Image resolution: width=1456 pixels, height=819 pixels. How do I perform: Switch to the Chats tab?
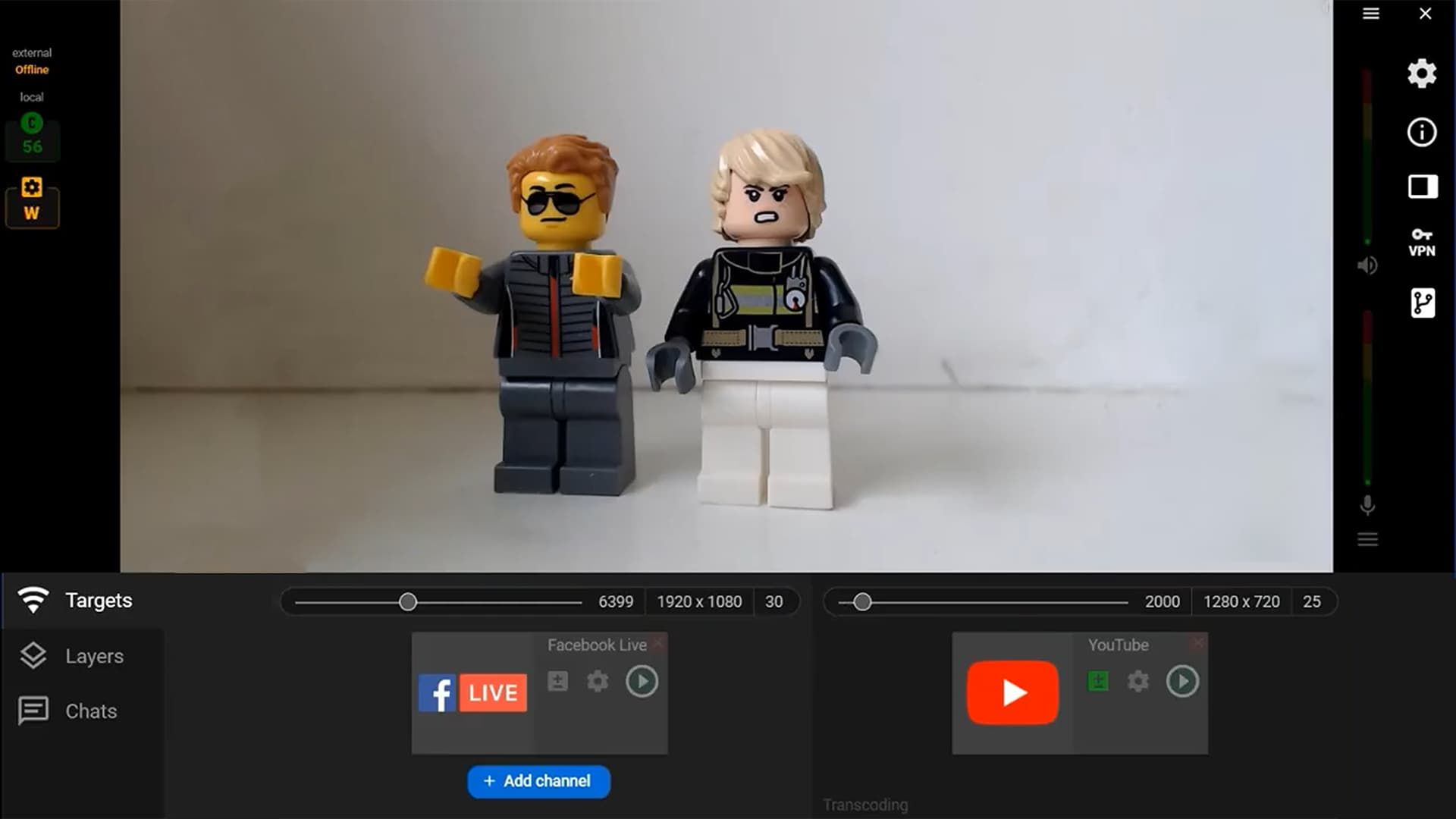tap(82, 711)
